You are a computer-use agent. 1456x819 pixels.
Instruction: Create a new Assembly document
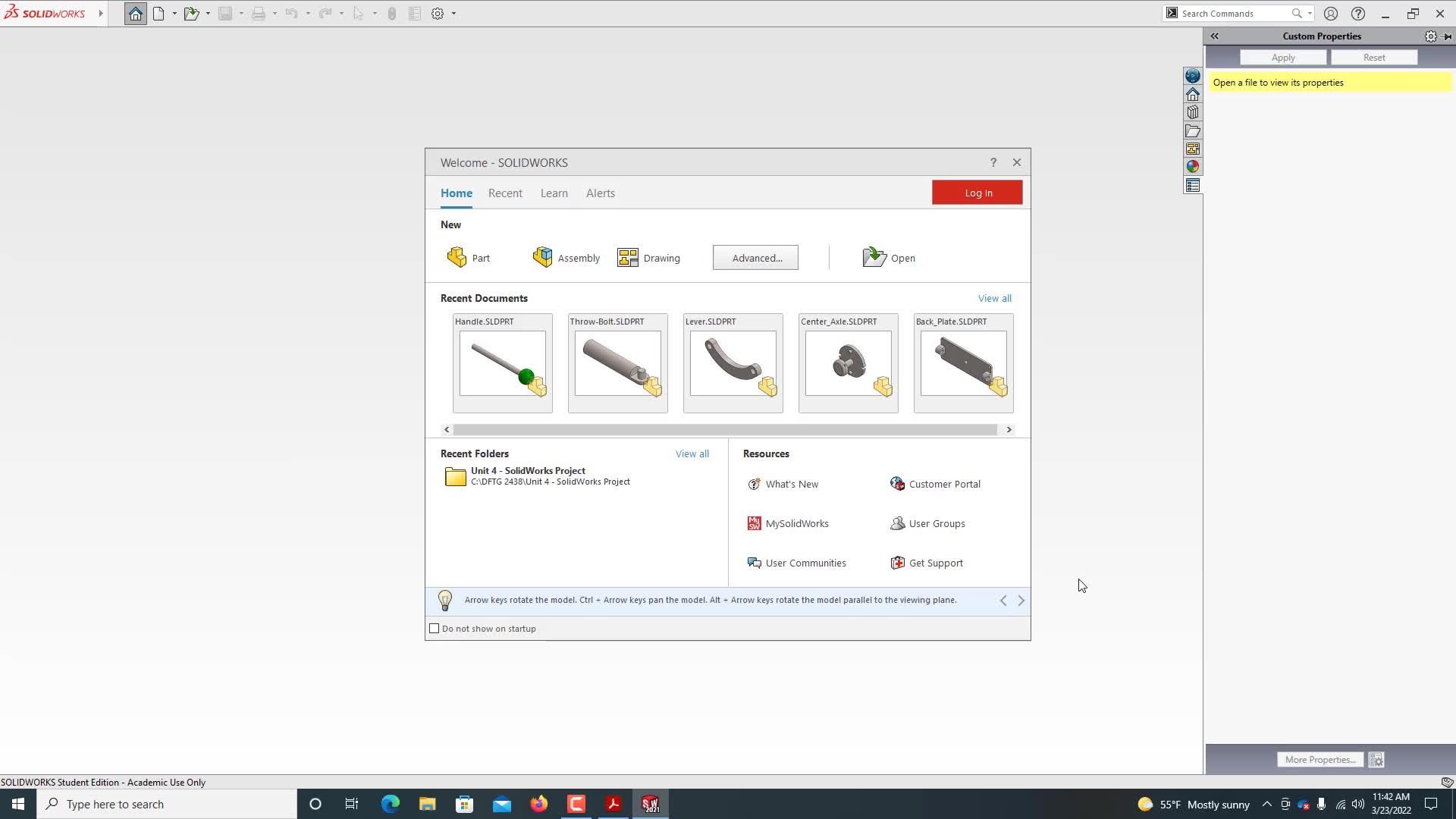[566, 258]
